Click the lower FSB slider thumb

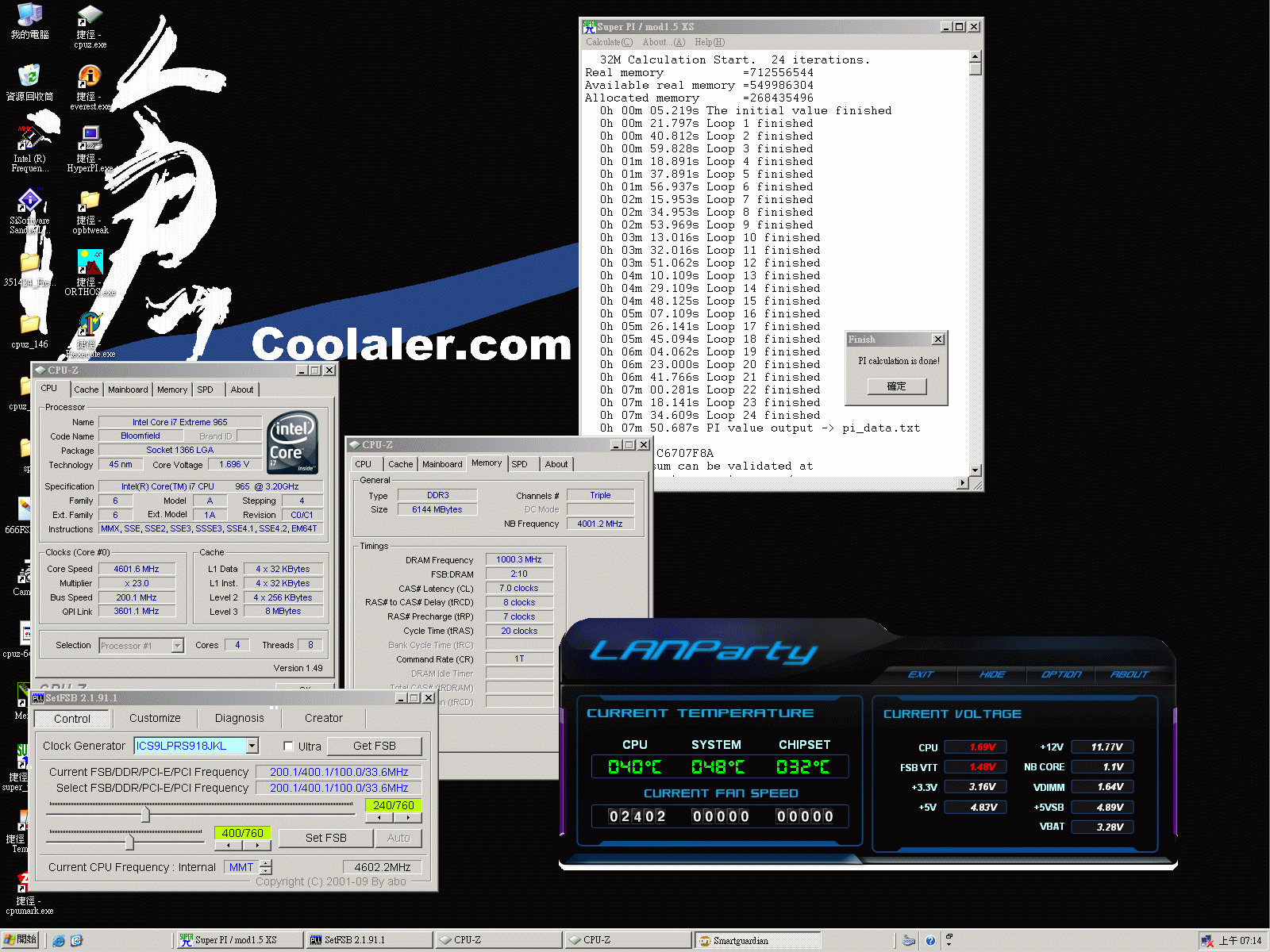tap(129, 841)
